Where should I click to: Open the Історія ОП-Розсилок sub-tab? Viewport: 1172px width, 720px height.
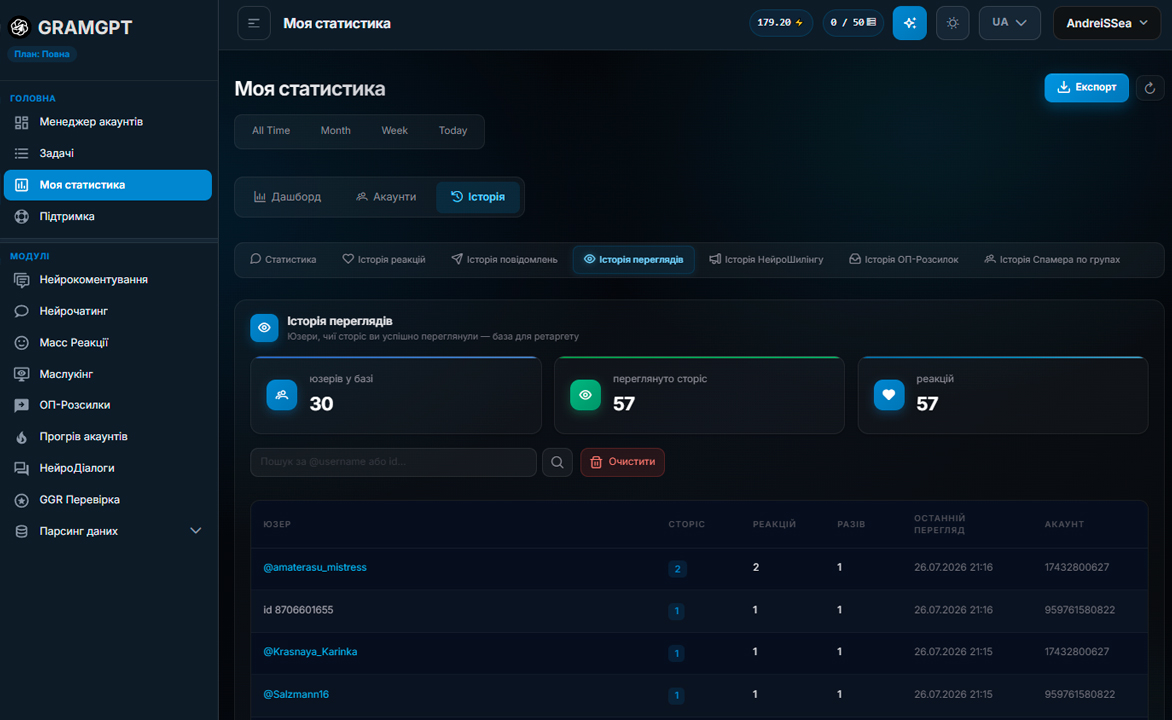904,259
